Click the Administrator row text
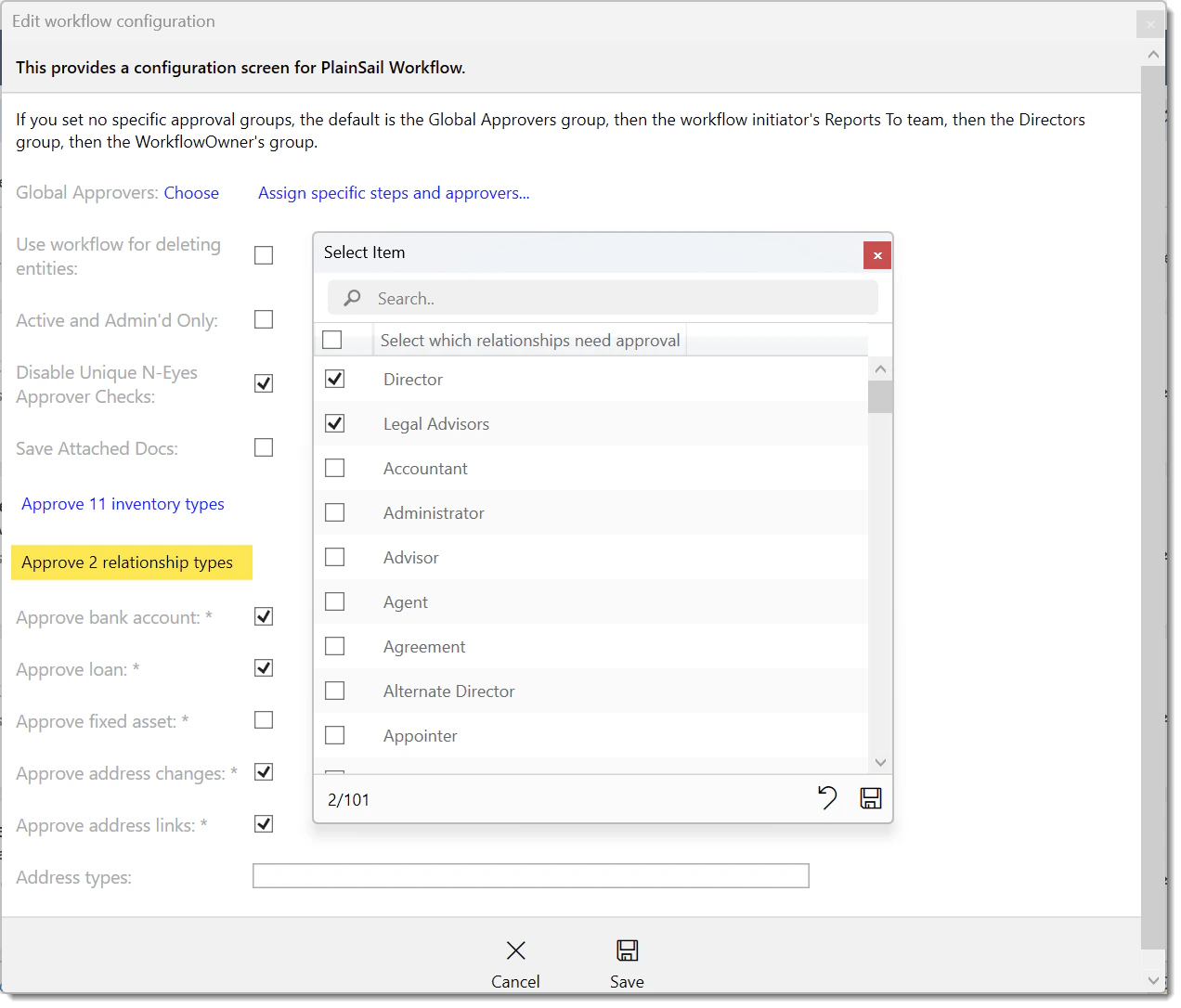The width and height of the screenshot is (1181, 1008). click(x=434, y=512)
